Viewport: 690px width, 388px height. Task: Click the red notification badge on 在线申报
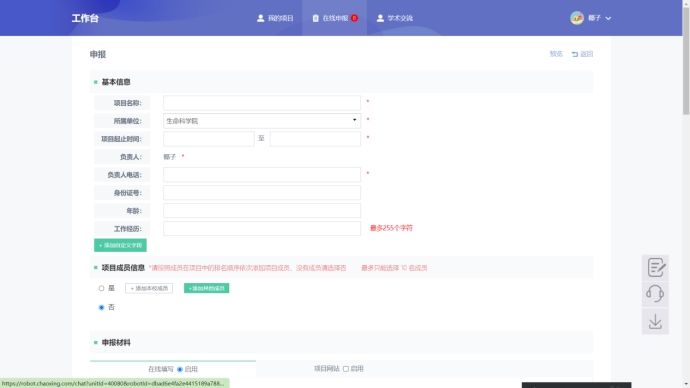click(x=354, y=18)
